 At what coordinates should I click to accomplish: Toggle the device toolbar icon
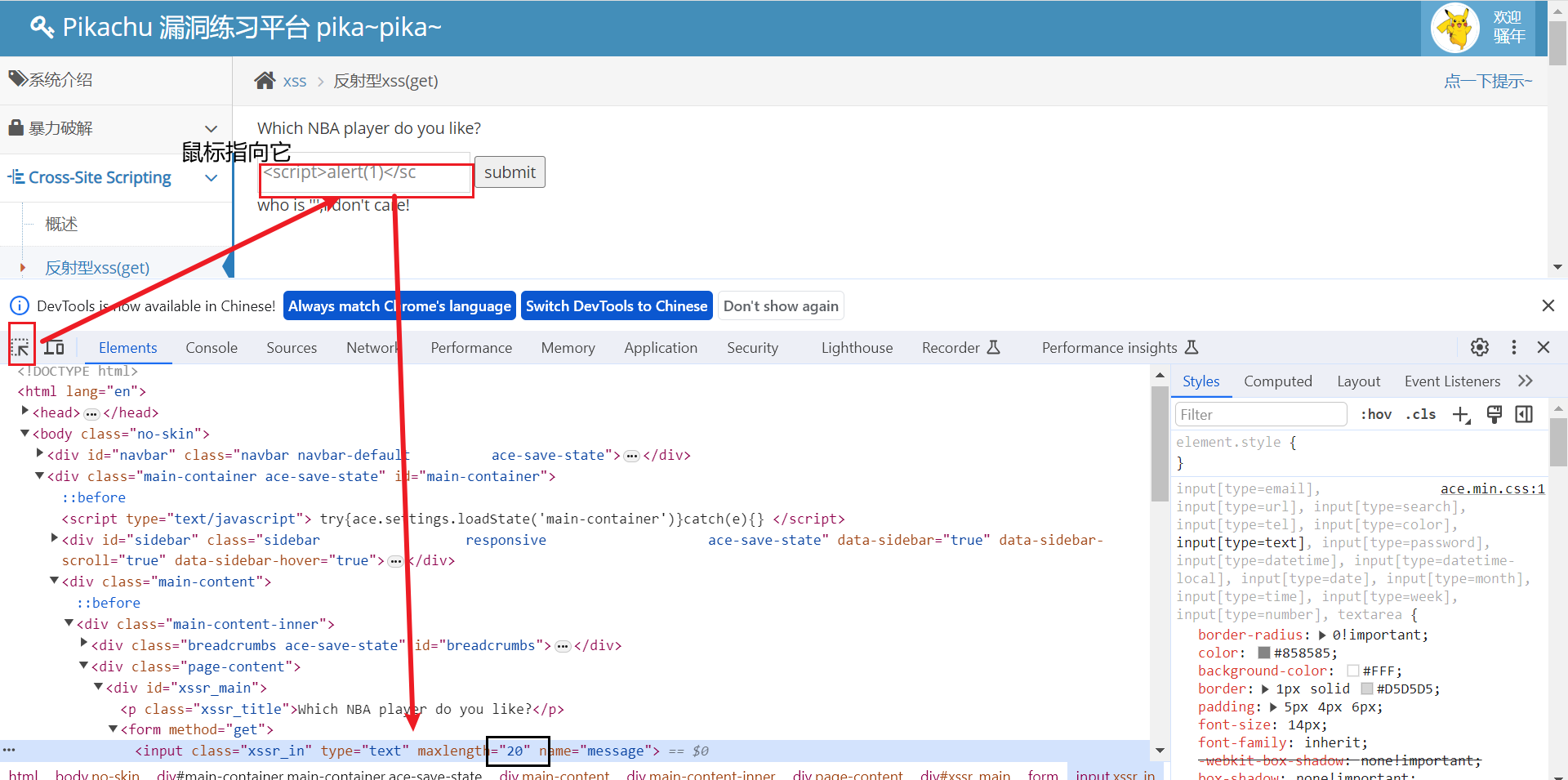click(54, 348)
